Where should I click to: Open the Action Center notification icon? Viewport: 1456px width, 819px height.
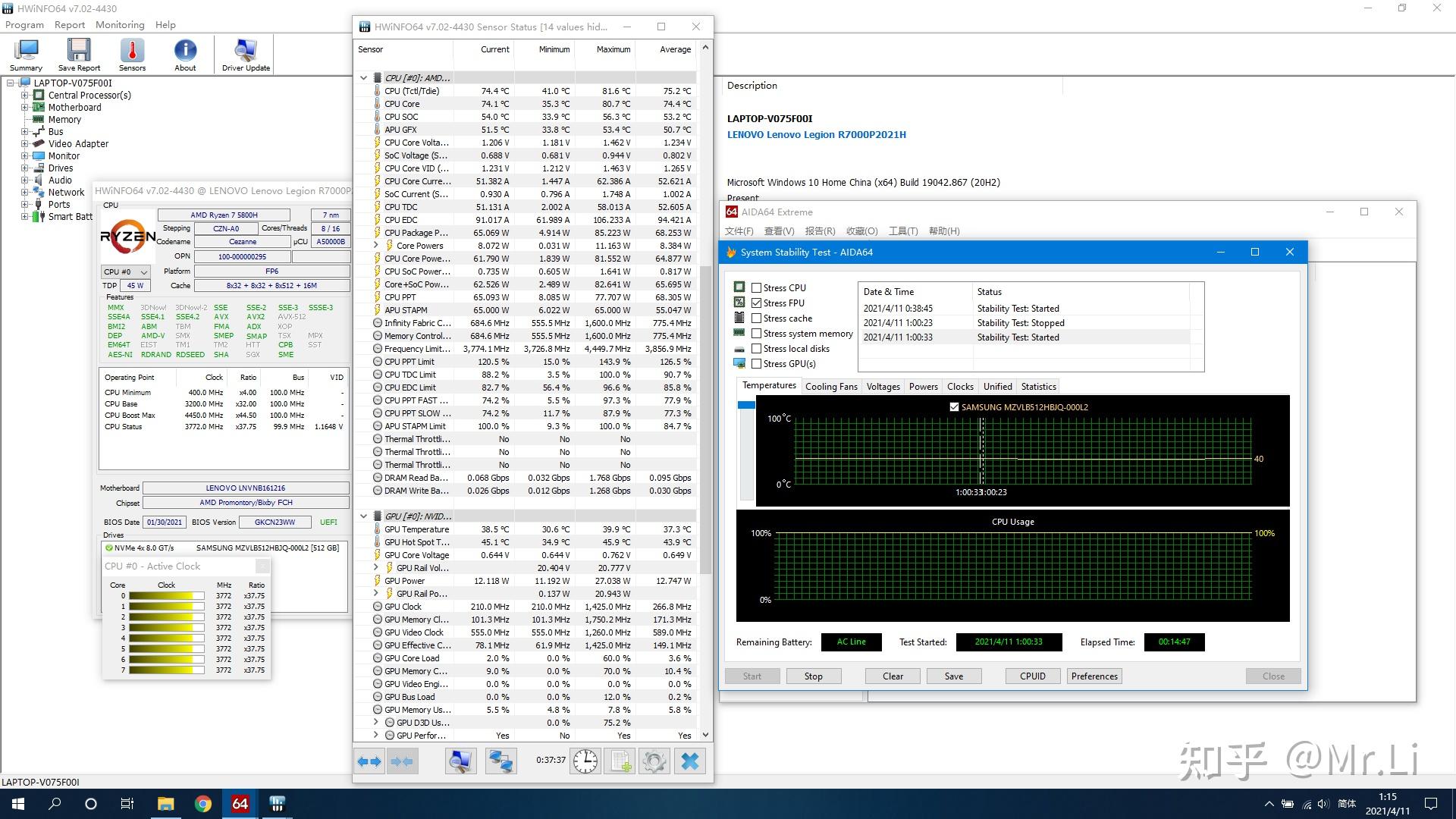point(1431,804)
